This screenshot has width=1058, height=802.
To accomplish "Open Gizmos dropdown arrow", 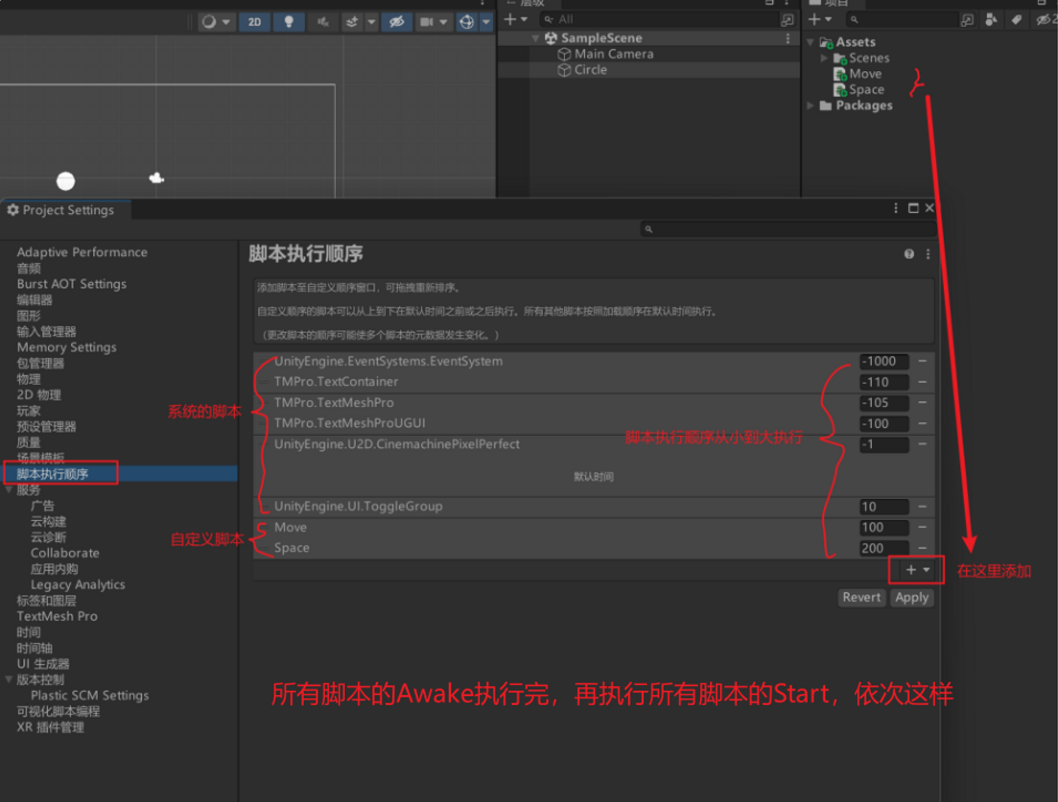I will pyautogui.click(x=486, y=22).
